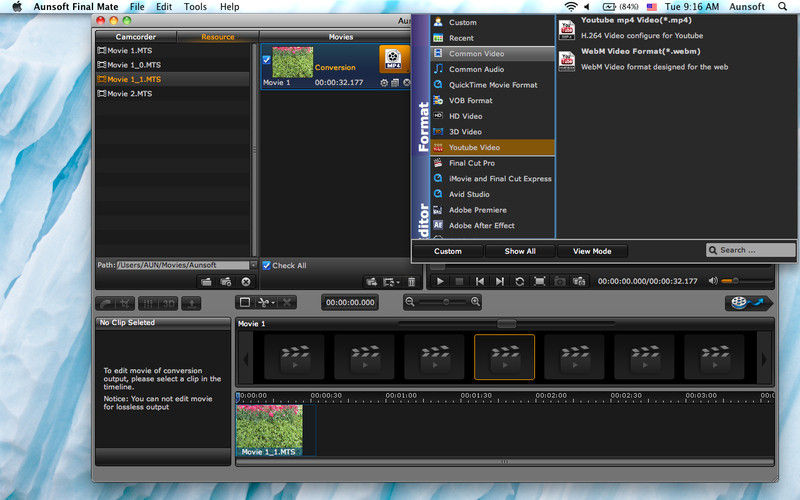Open the scissors cut tool dropdown
The height and width of the screenshot is (500, 800).
(x=266, y=303)
